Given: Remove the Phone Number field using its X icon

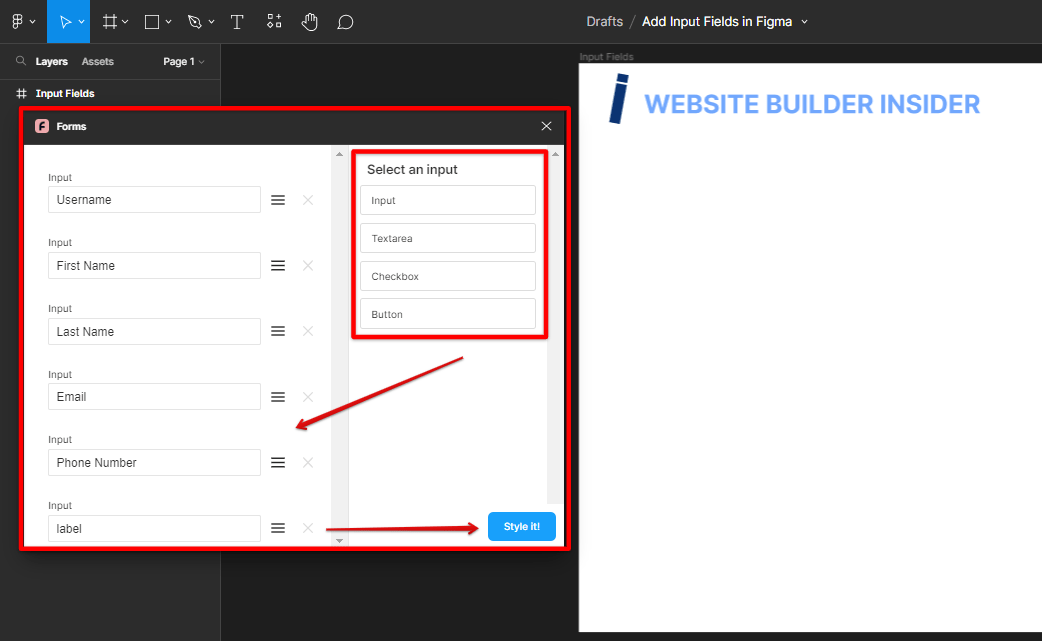Looking at the screenshot, I should click(x=308, y=462).
